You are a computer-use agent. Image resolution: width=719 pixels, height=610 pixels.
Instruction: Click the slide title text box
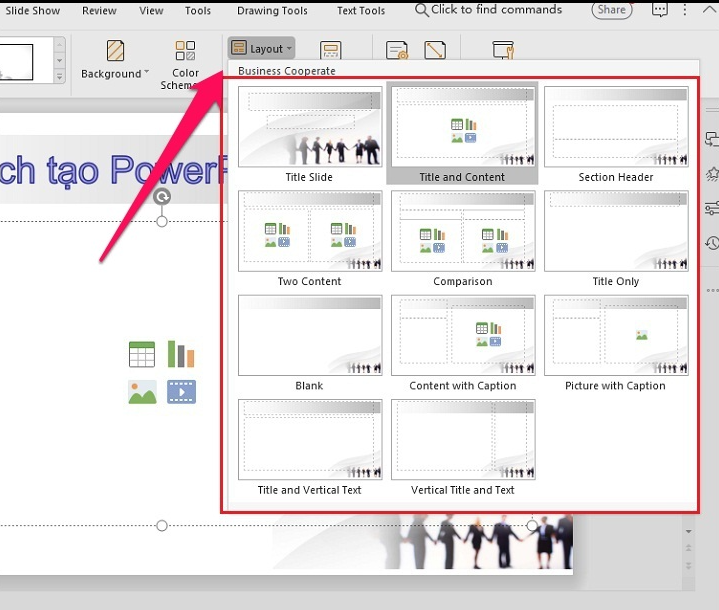pos(112,170)
